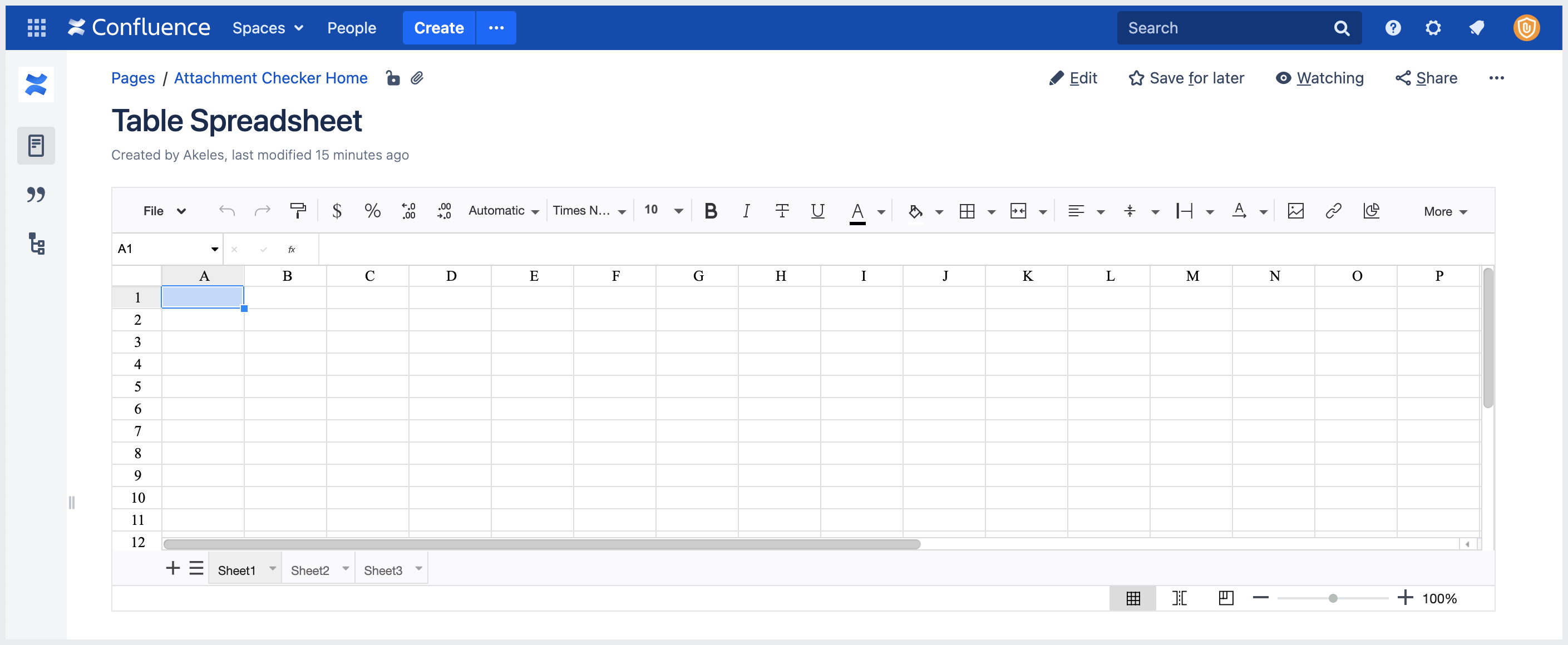Viewport: 1568px width, 645px height.
Task: Select the insert image icon
Action: (x=1295, y=211)
